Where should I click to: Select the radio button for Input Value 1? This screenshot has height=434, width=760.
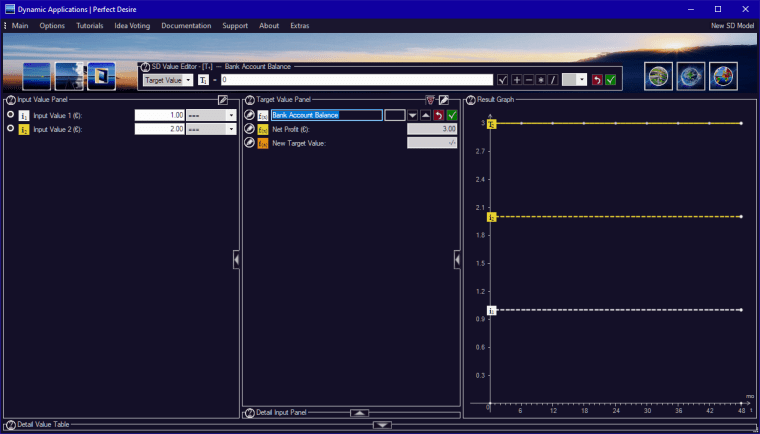pyautogui.click(x=10, y=115)
